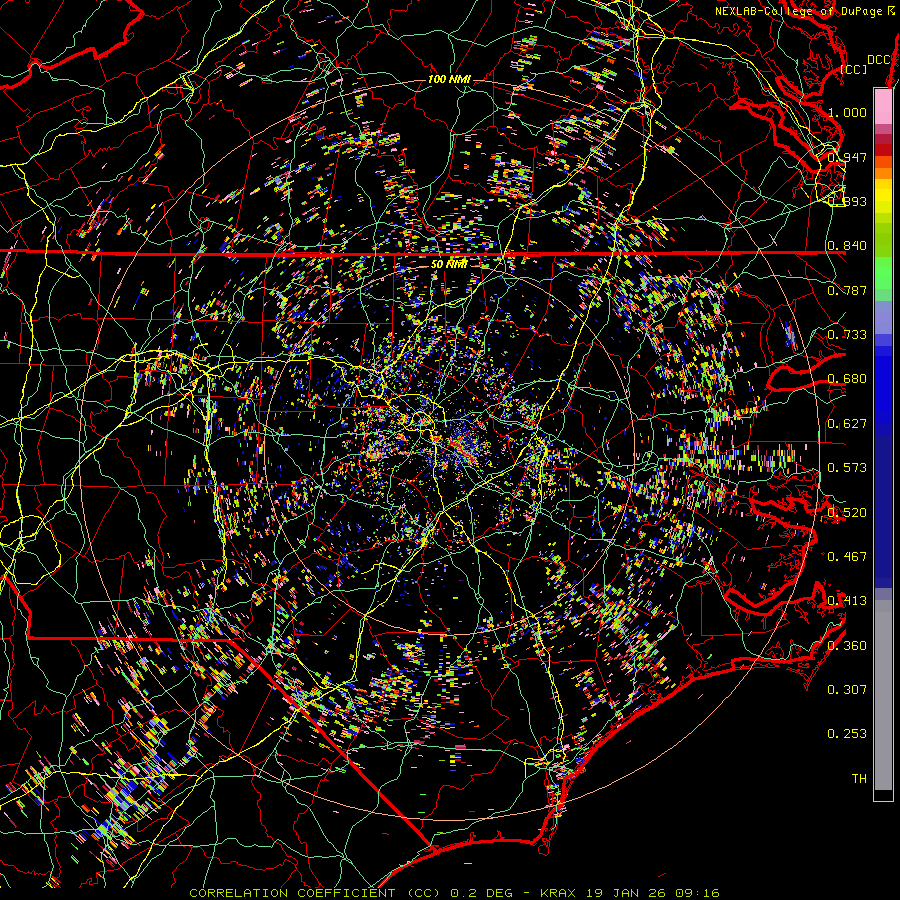900x900 pixels.
Task: Click the 0.467 legend label
Action: tap(847, 557)
